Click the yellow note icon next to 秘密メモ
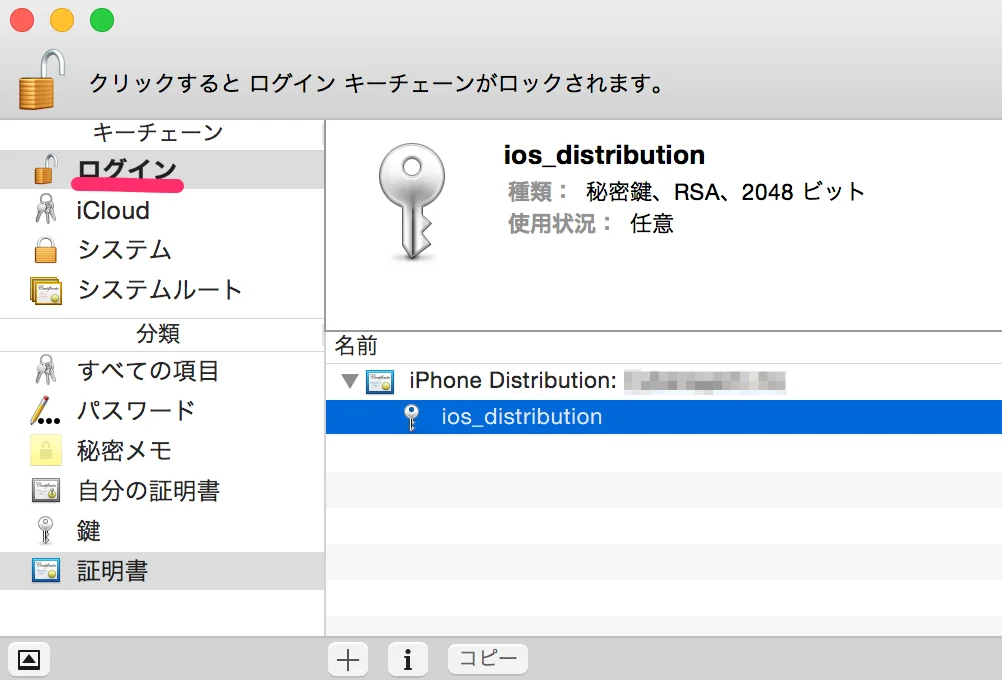The height and width of the screenshot is (680, 1002). [x=46, y=450]
